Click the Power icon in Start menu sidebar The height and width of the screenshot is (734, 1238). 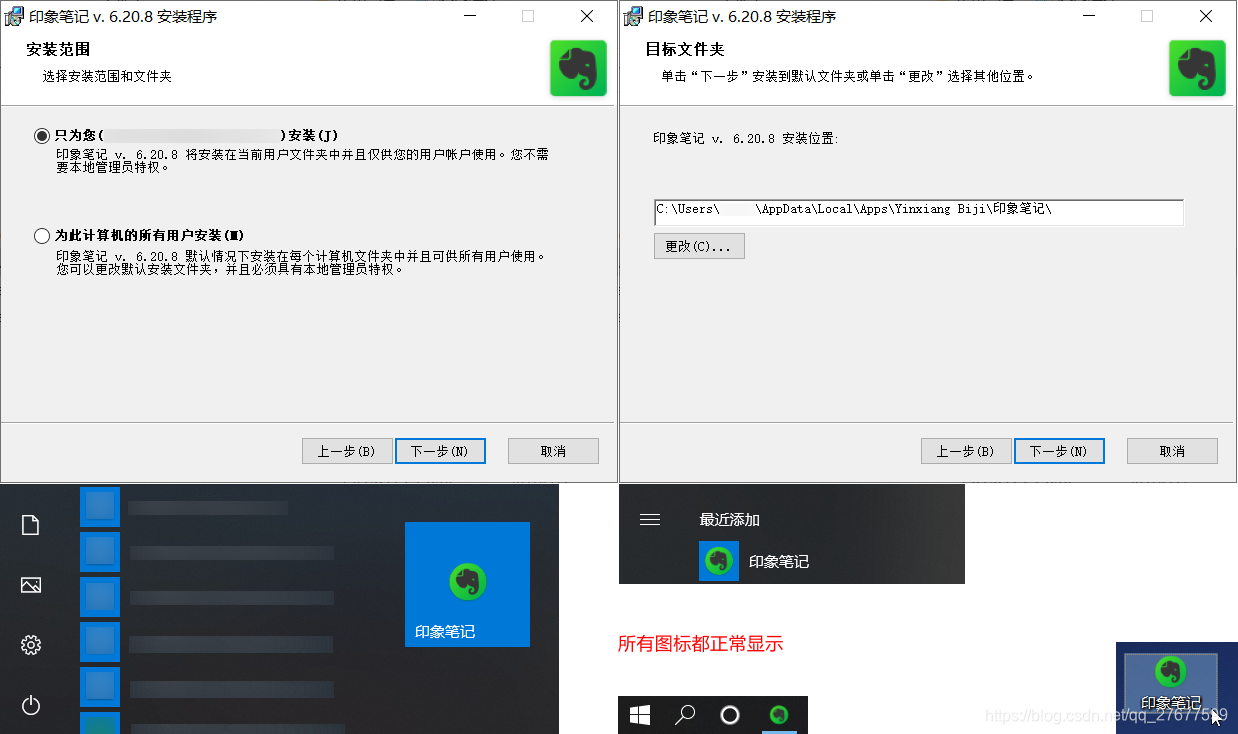[31, 705]
